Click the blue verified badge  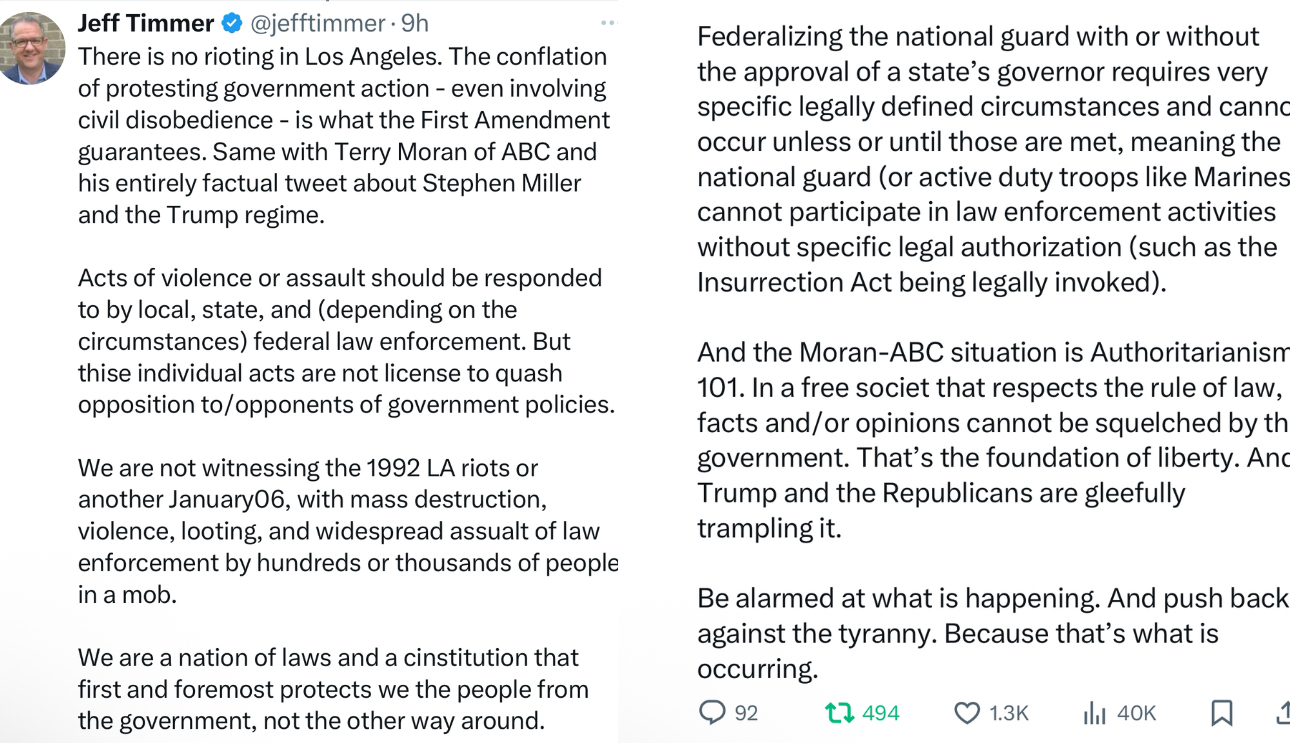point(231,23)
